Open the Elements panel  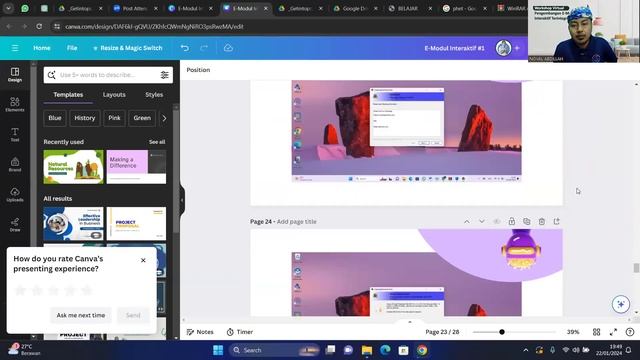tap(15, 104)
